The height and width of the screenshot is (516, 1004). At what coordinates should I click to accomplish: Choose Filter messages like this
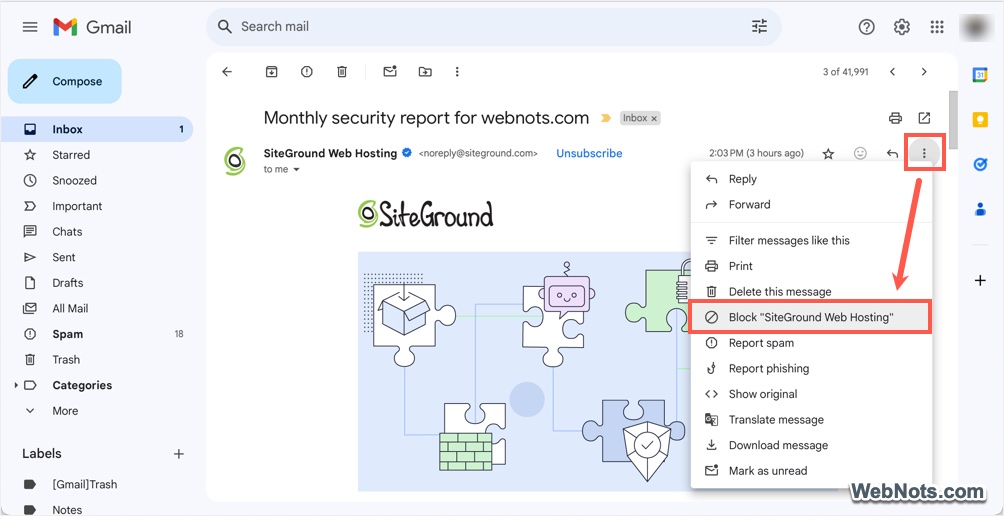pyautogui.click(x=811, y=241)
